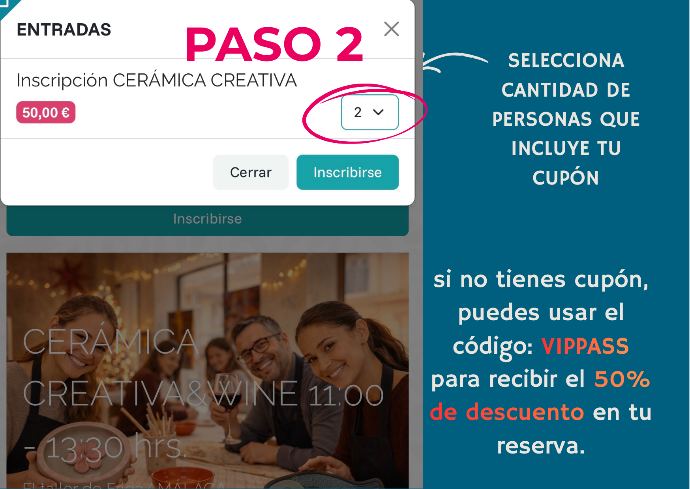Image resolution: width=690 pixels, height=489 pixels.
Task: Select the Inscripción CERÁMICA CREATIVA ticket label
Action: pyautogui.click(x=157, y=81)
